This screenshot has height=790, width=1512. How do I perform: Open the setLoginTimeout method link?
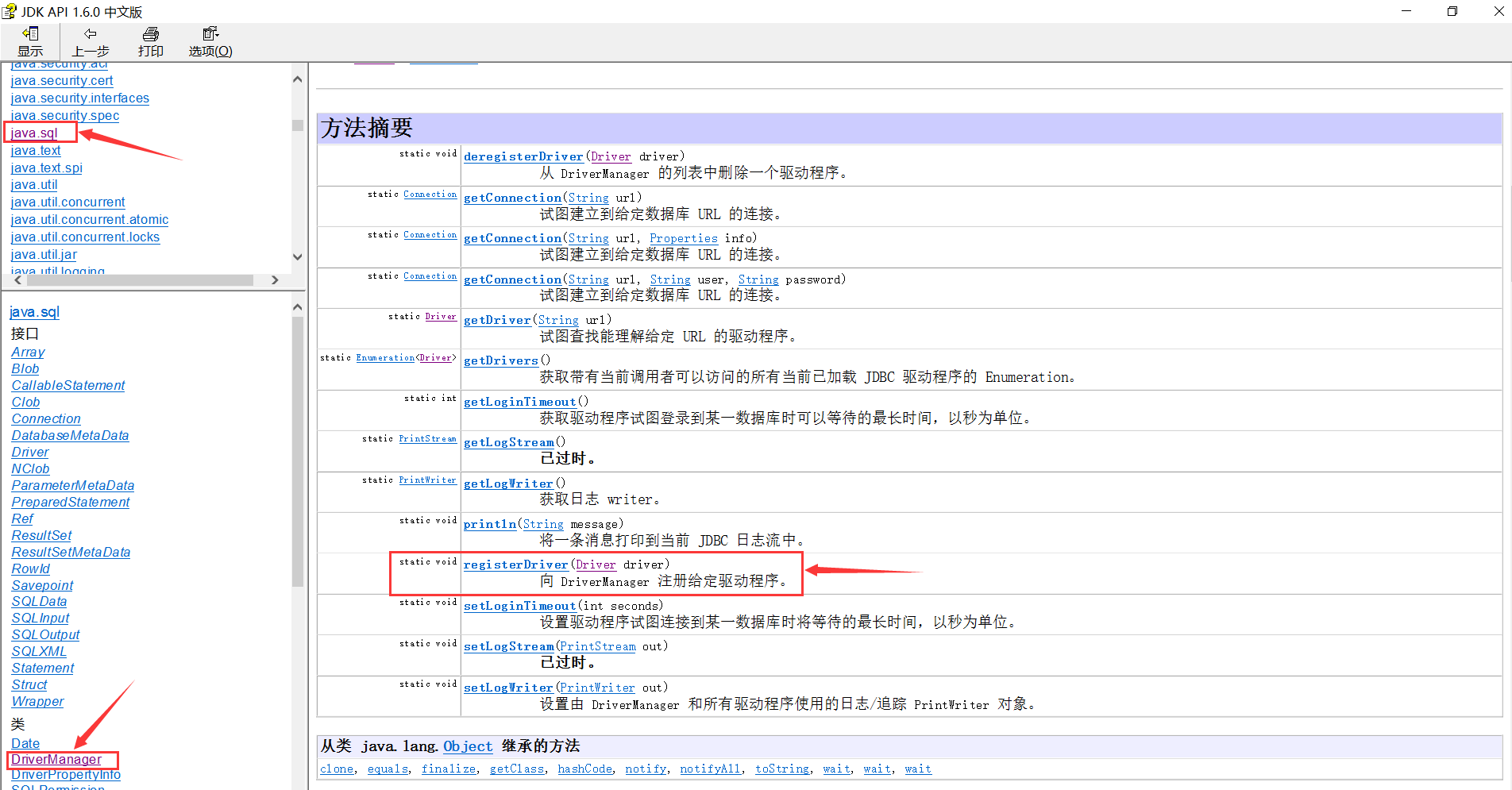[520, 605]
